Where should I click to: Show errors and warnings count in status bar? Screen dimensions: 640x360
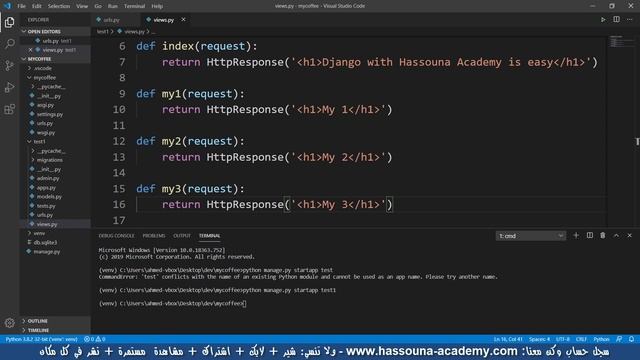click(x=95, y=339)
